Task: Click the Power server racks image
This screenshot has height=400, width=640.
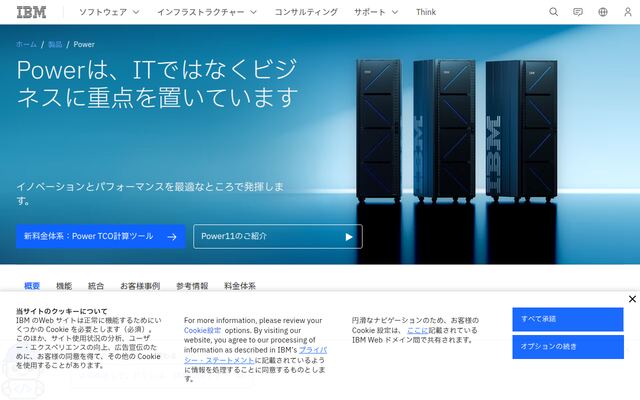Action: click(457, 131)
